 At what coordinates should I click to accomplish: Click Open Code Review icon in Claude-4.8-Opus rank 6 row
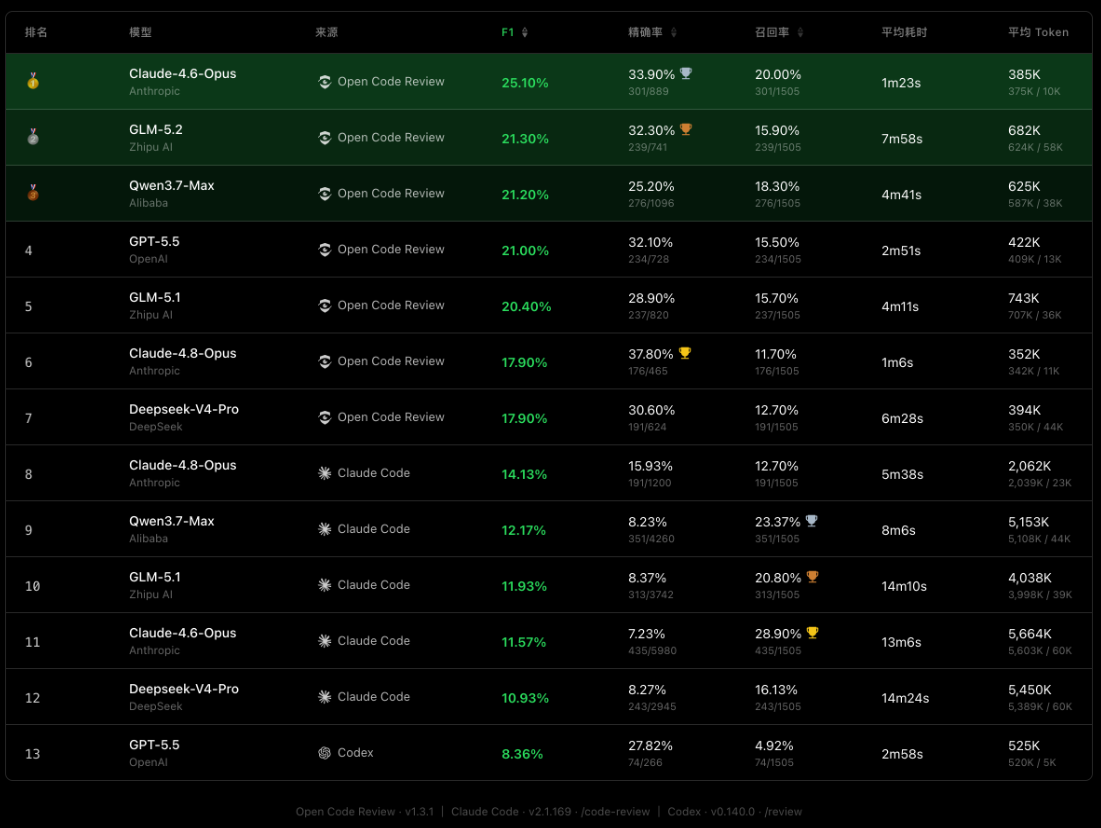click(x=324, y=362)
